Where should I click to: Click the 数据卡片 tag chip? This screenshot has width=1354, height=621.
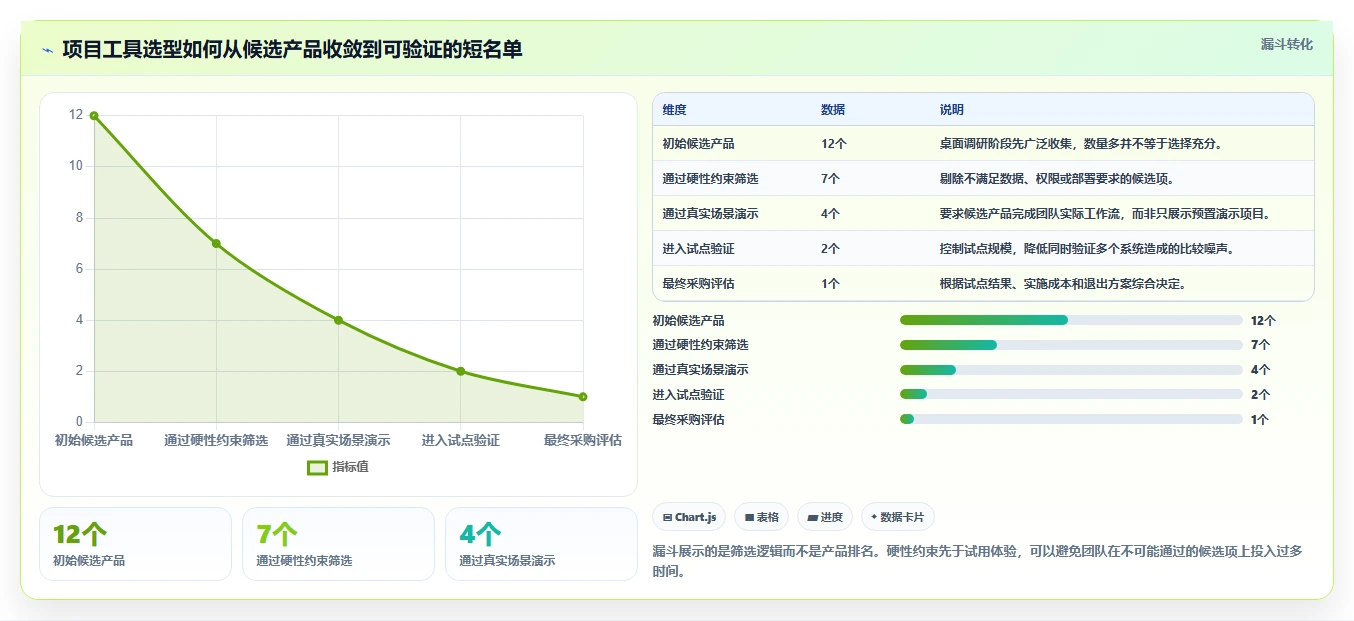tap(897, 517)
